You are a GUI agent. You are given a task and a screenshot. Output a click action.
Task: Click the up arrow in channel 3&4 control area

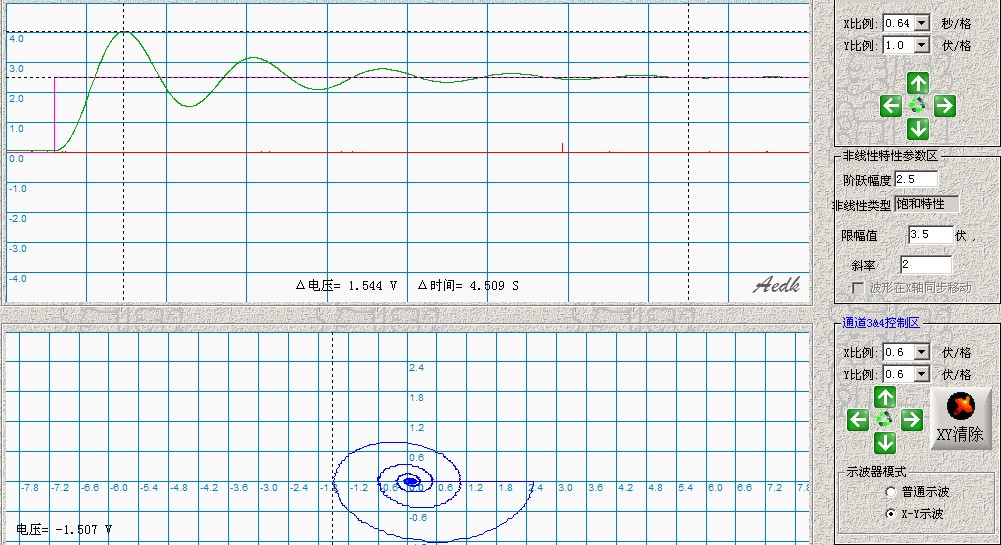tap(885, 397)
